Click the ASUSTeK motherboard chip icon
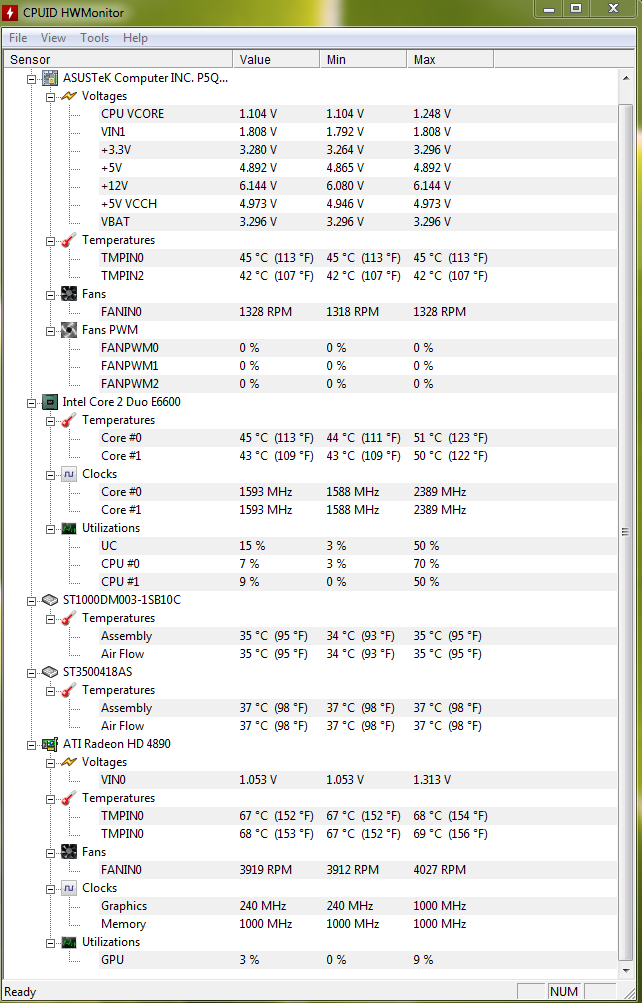This screenshot has height=1003, width=642. pyautogui.click(x=50, y=78)
